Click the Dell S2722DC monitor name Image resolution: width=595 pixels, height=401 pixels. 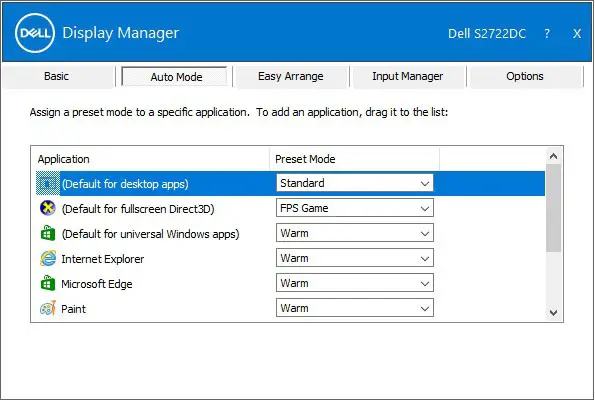click(x=487, y=34)
